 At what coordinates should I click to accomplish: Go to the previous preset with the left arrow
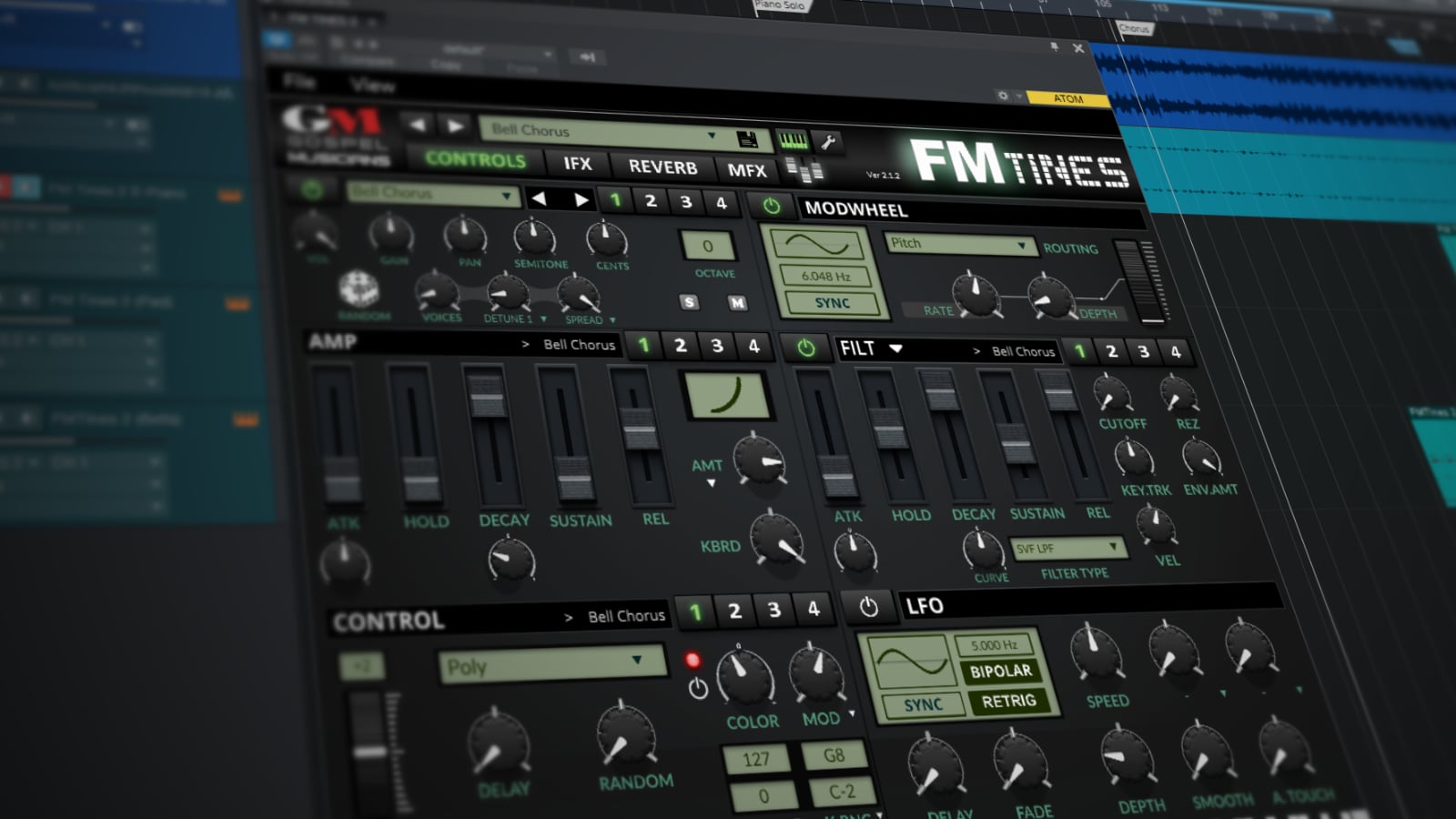417,124
